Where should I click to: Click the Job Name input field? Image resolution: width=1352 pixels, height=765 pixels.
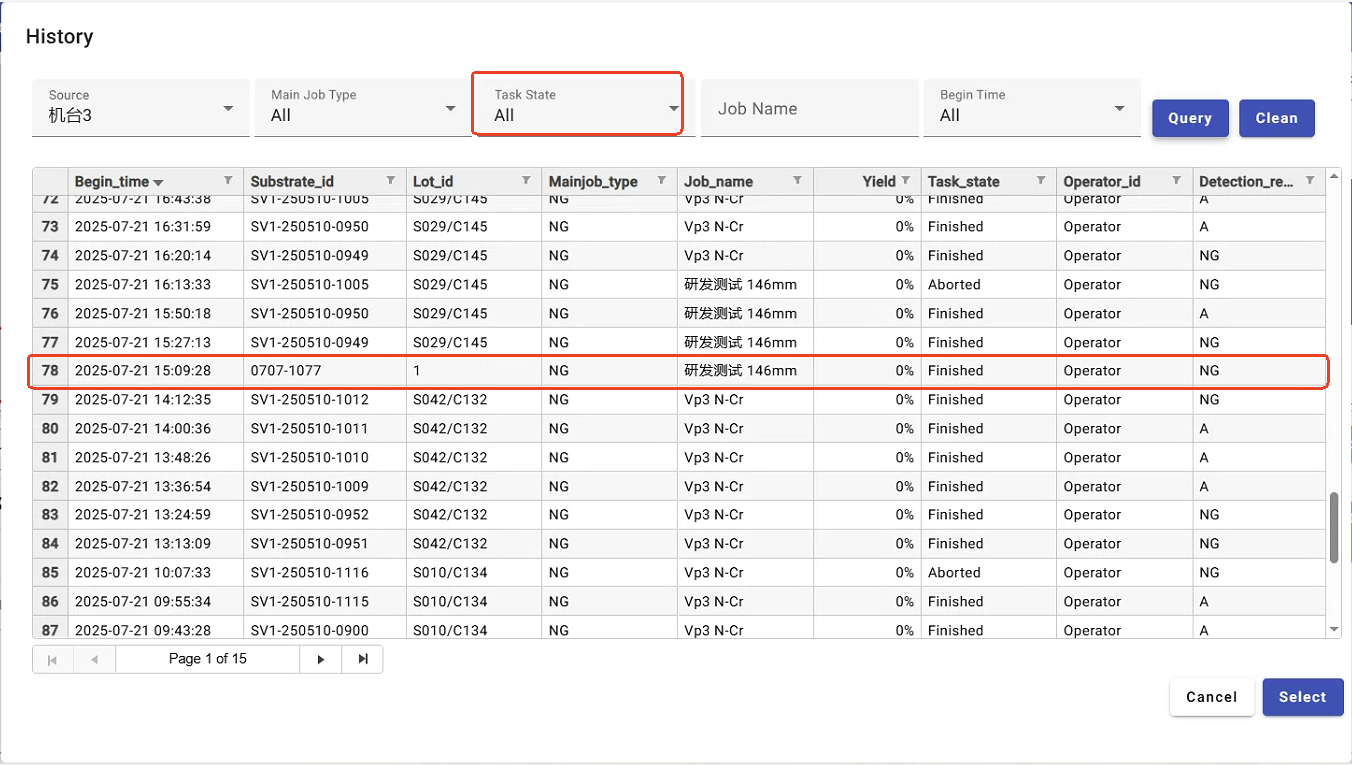click(808, 109)
